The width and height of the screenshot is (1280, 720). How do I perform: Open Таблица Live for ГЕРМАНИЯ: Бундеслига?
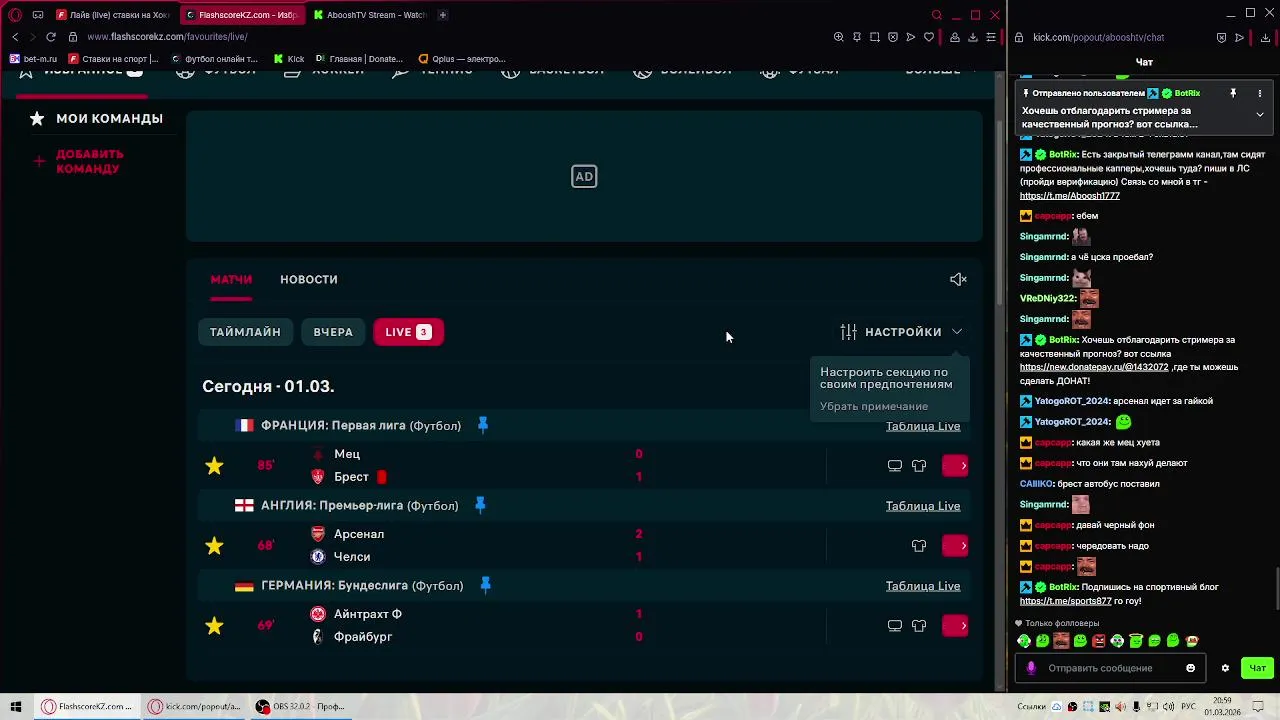pyautogui.click(x=922, y=586)
